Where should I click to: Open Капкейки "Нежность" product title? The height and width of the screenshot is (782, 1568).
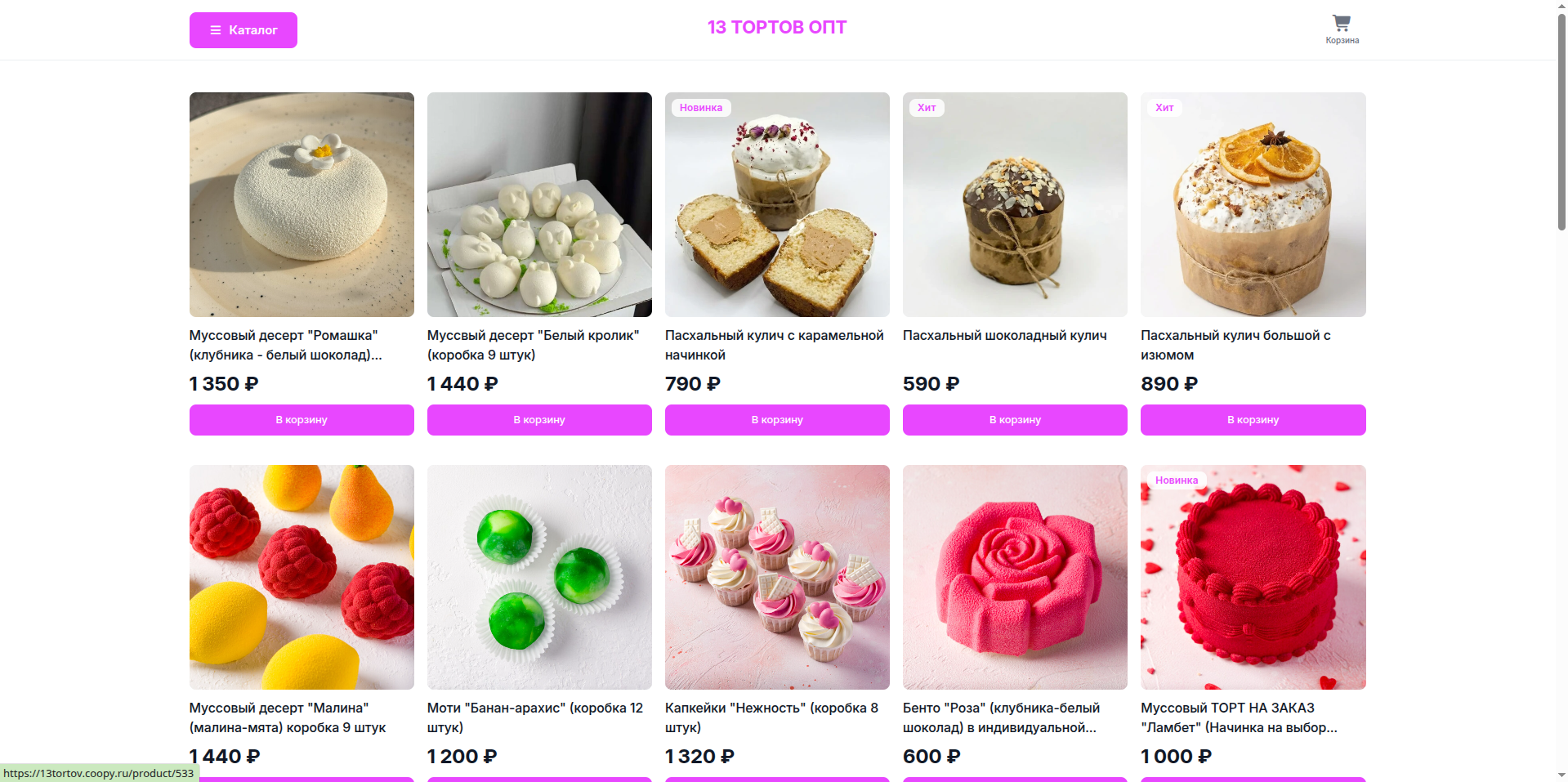pos(771,717)
